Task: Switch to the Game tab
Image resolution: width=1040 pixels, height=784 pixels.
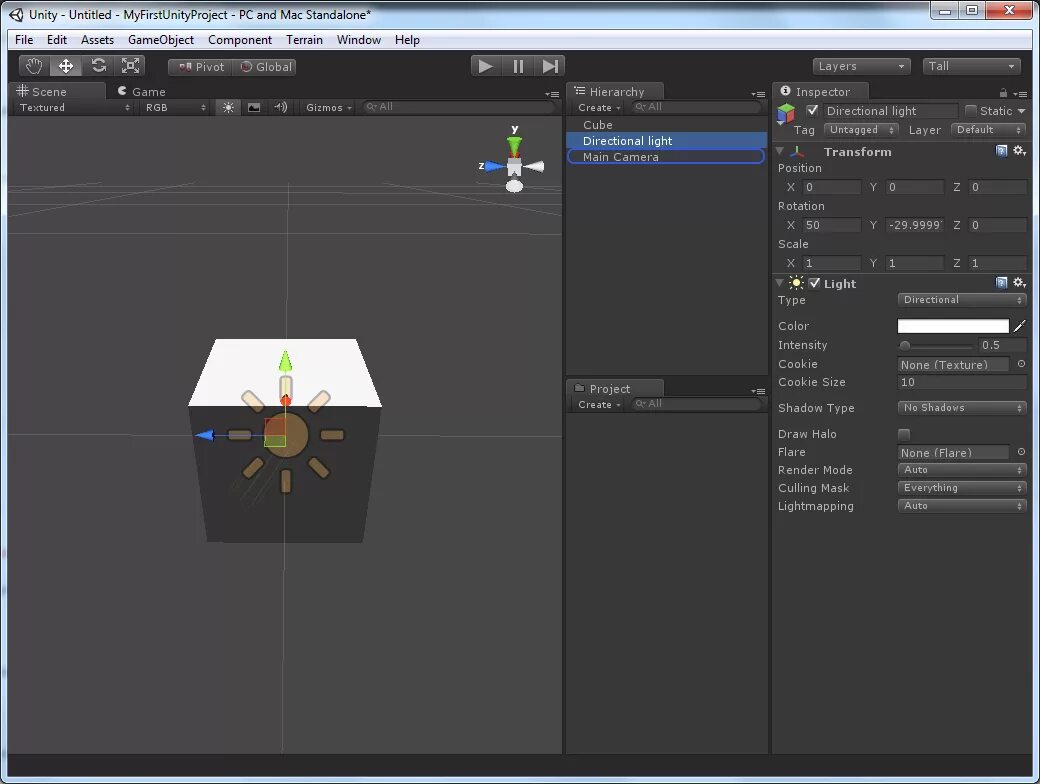Action: coord(142,92)
